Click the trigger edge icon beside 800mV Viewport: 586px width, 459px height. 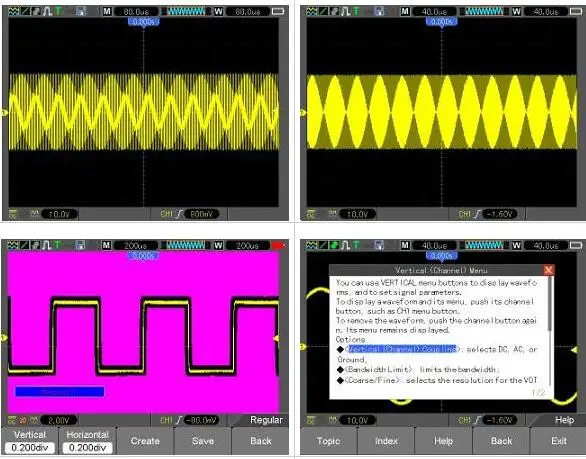click(179, 214)
